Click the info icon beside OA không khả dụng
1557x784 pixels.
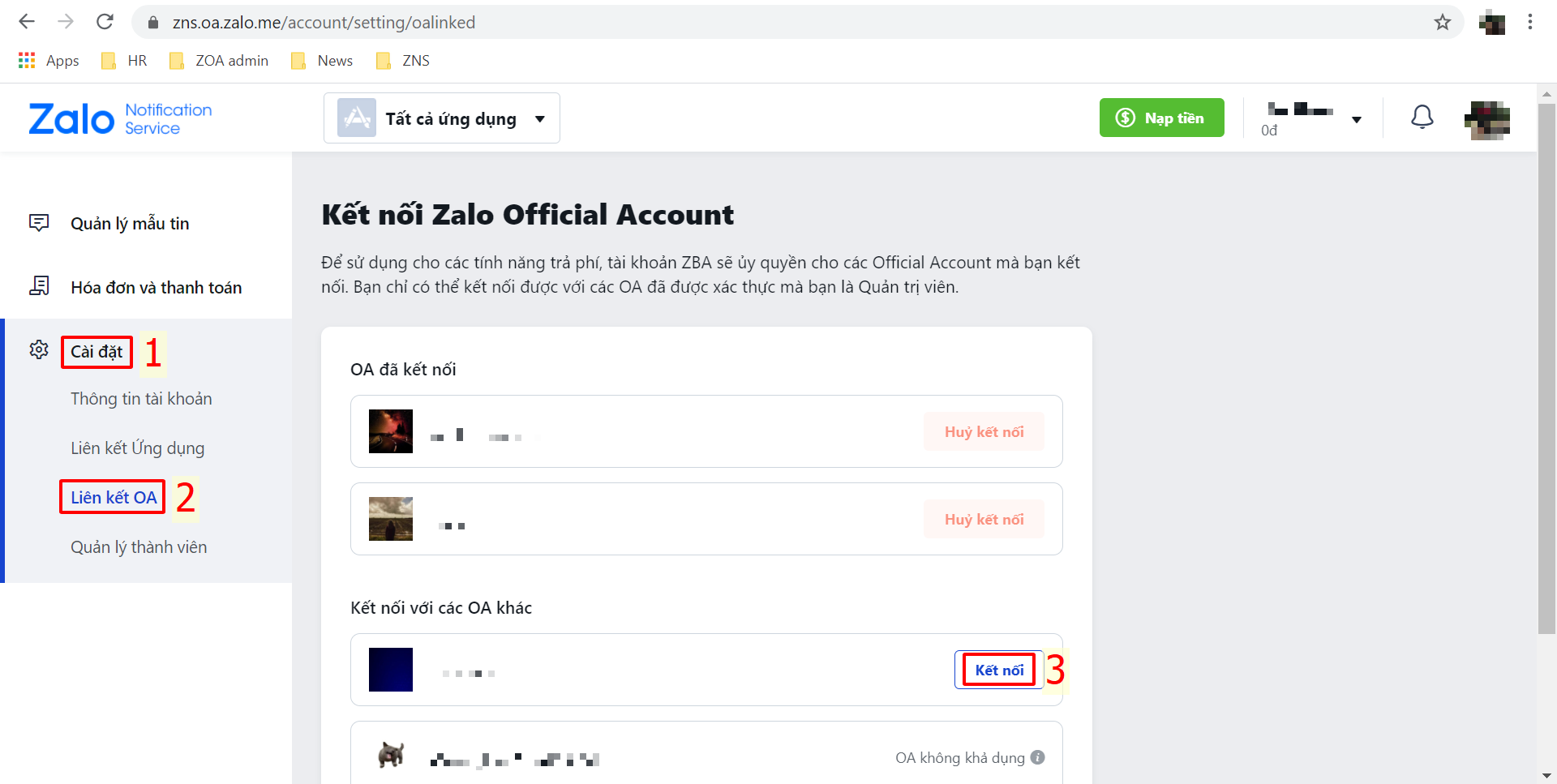1037,757
